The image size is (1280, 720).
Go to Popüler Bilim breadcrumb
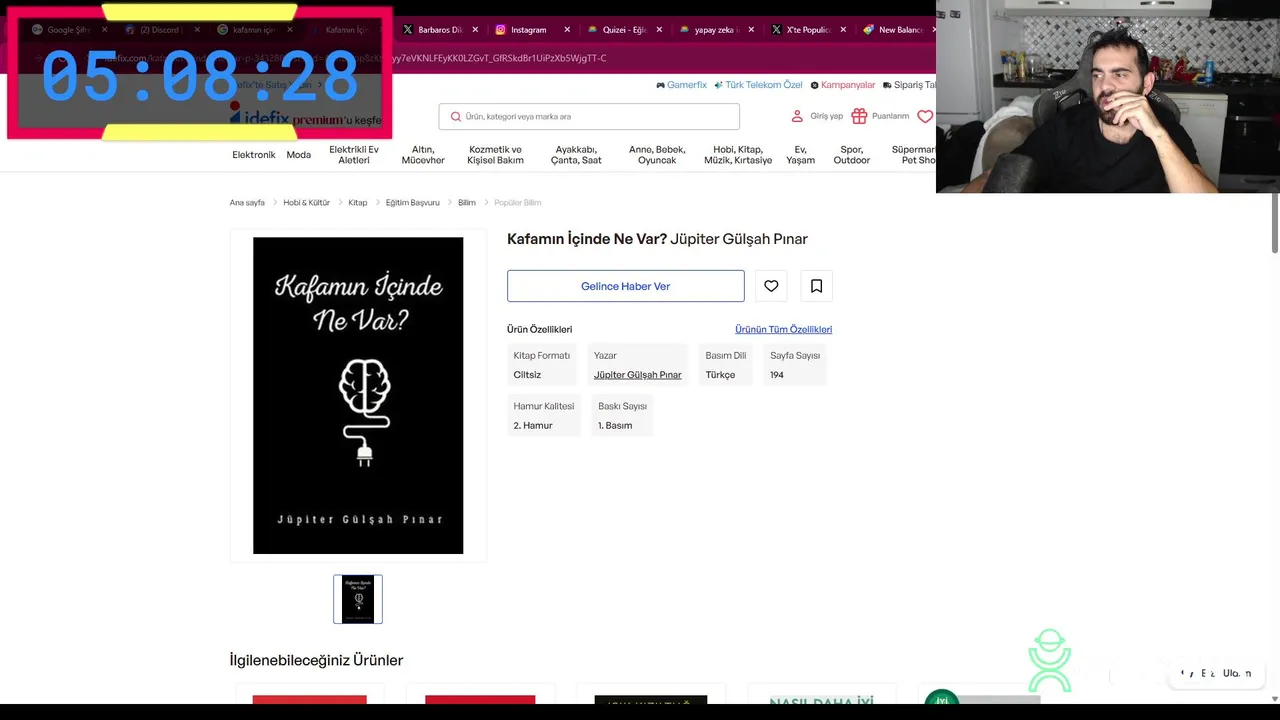pyautogui.click(x=517, y=202)
